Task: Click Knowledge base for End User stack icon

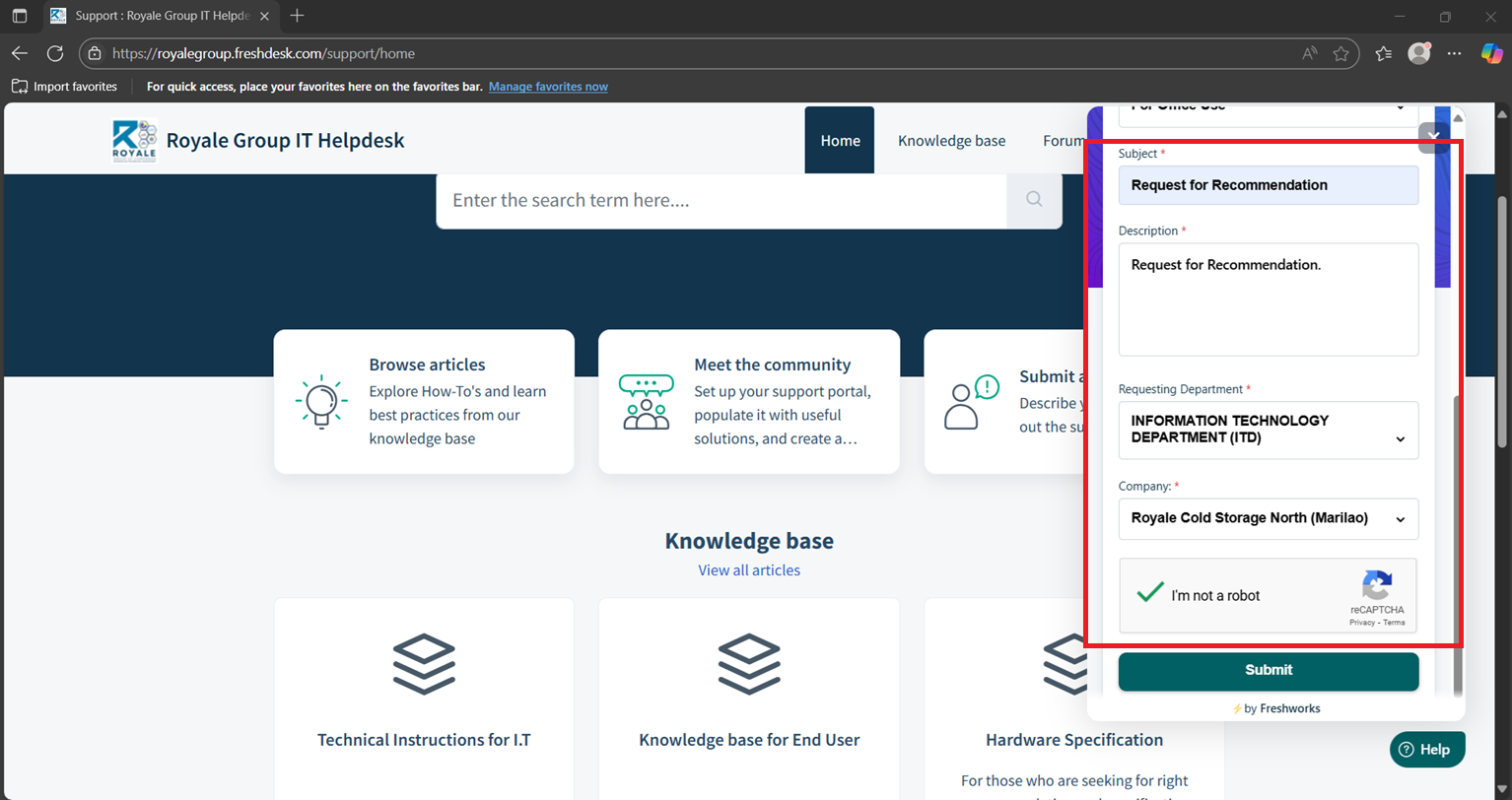Action: (x=749, y=664)
